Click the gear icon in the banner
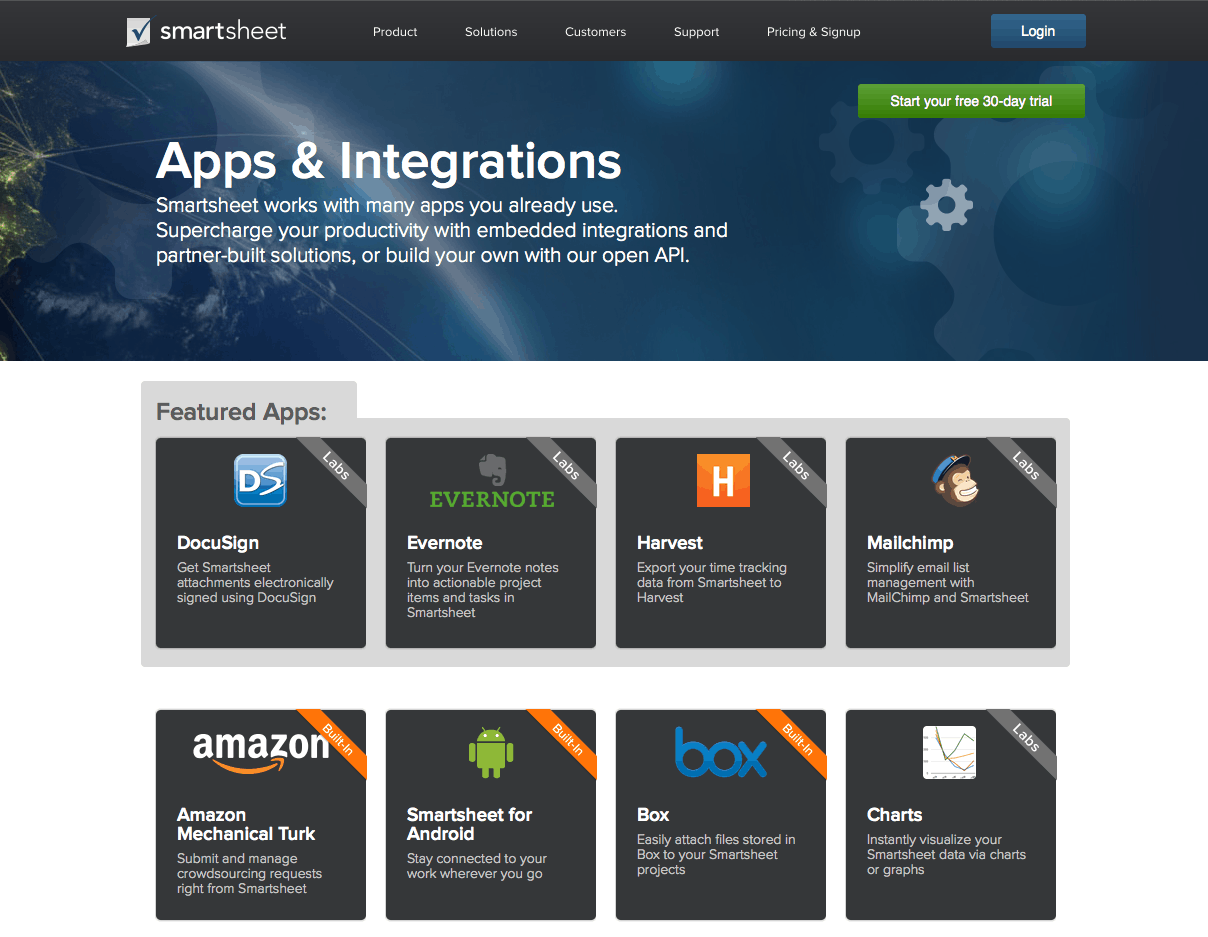The image size is (1208, 937). (946, 205)
